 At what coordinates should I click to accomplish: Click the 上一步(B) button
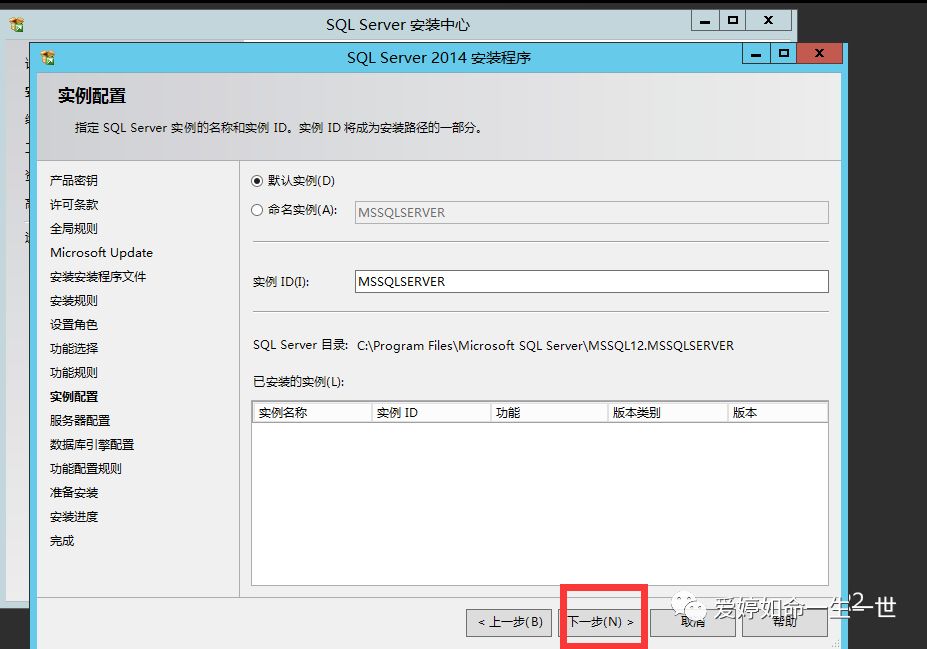(509, 622)
